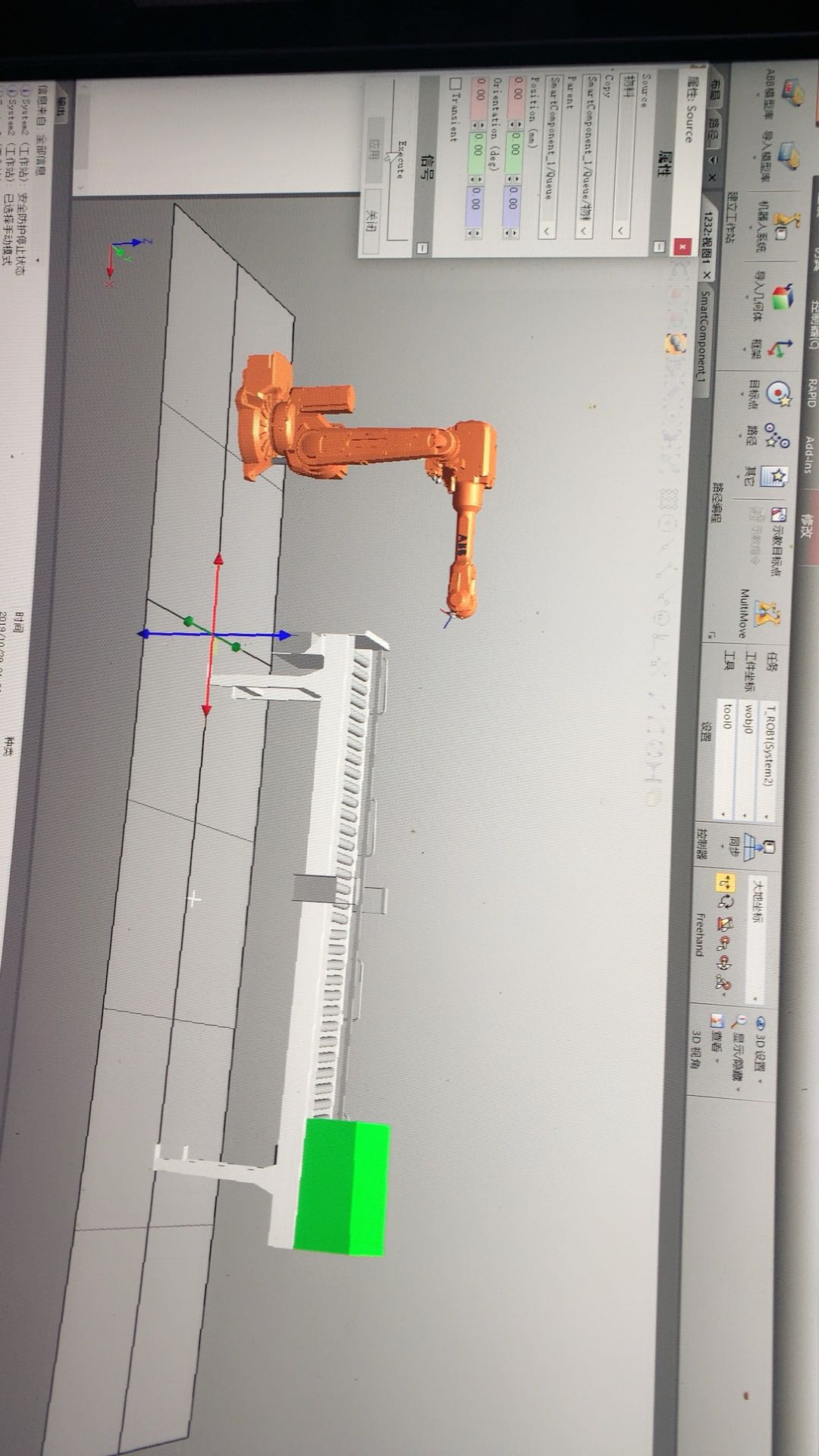
Task: Open the MultiMove tool icon
Action: (x=767, y=614)
